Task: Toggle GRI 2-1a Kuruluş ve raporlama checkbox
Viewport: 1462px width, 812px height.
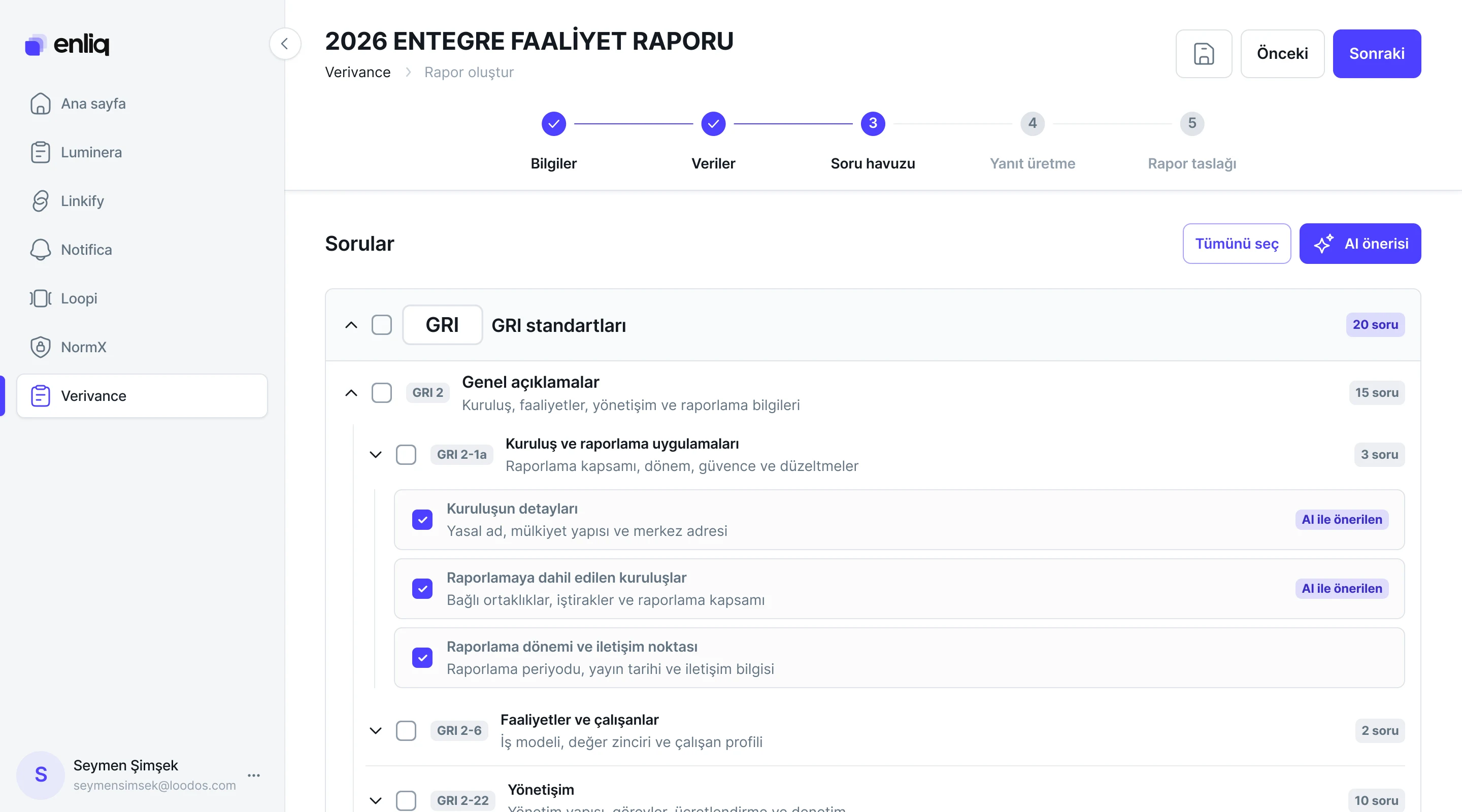Action: [x=406, y=455]
